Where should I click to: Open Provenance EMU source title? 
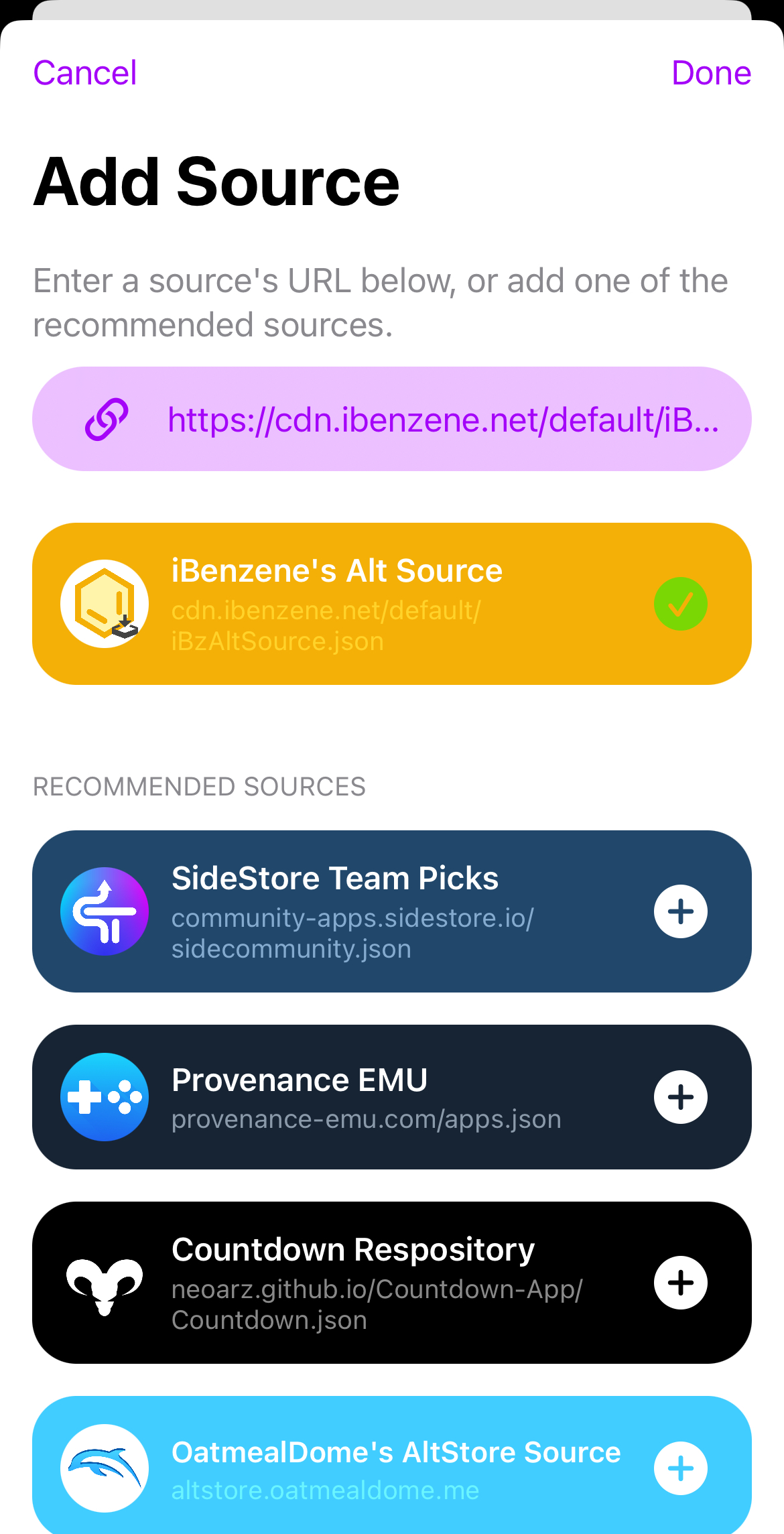click(x=299, y=1080)
